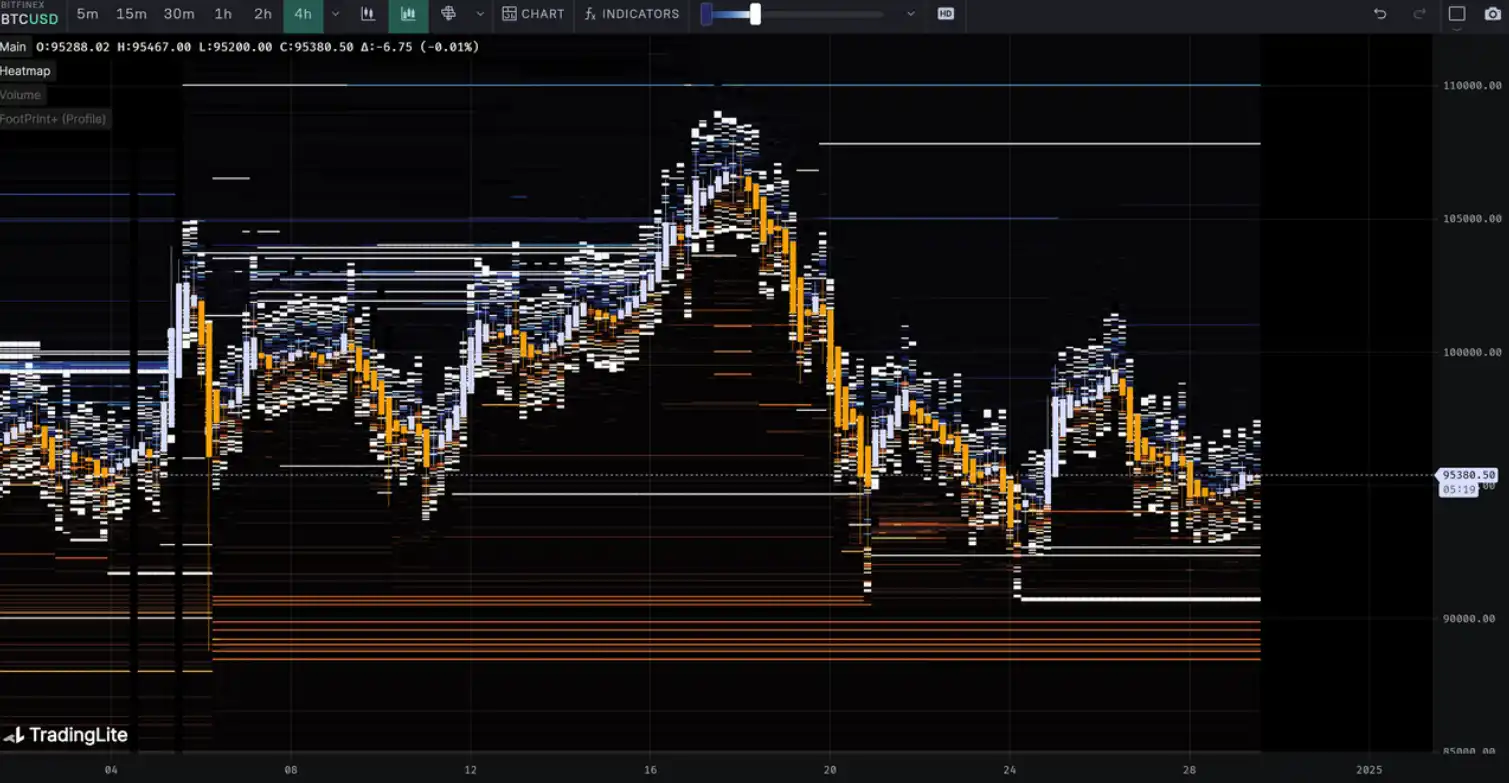1509x783 pixels.
Task: Click the undo arrow icon
Action: pos(1380,14)
